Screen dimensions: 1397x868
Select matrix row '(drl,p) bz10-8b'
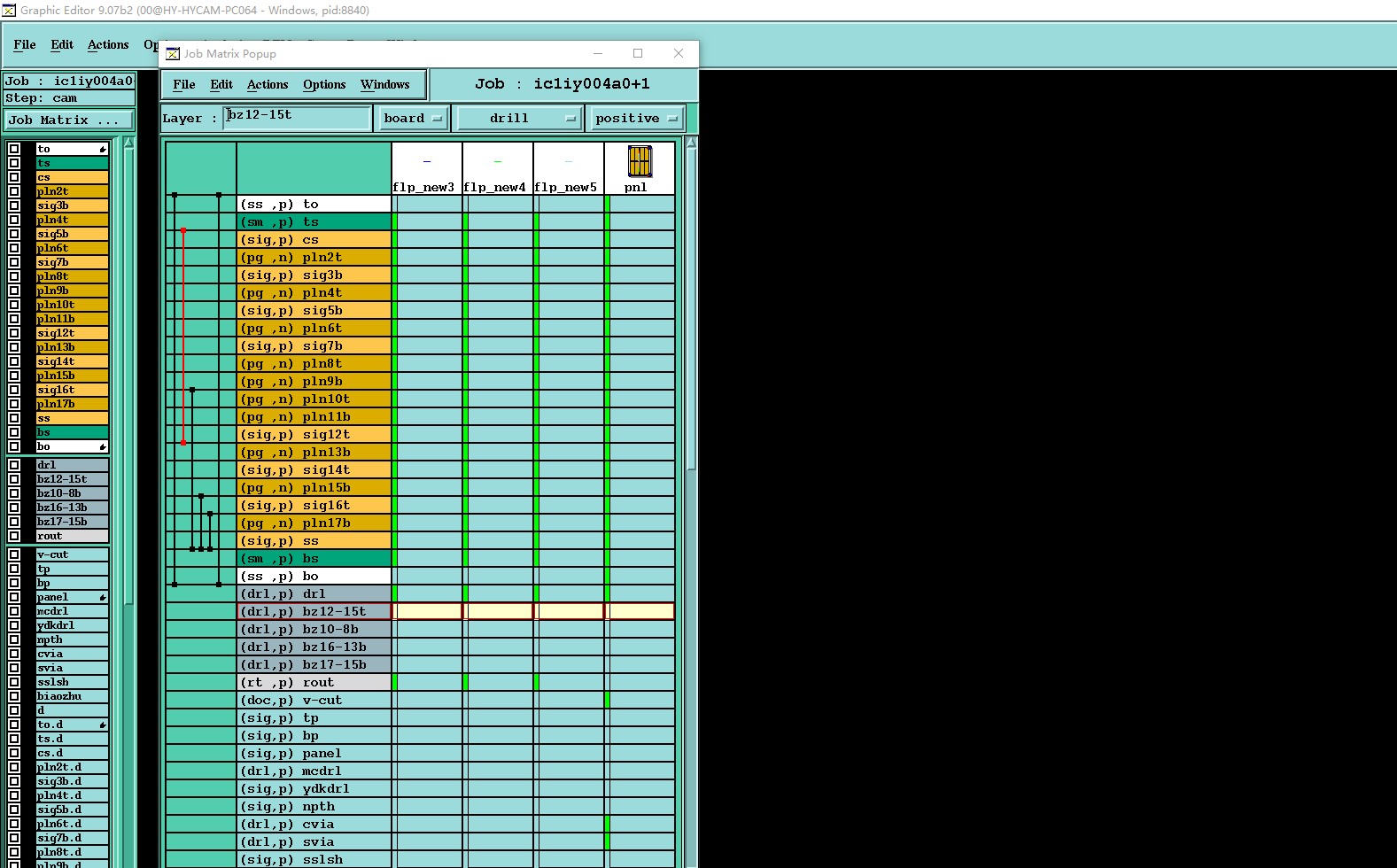click(x=314, y=629)
